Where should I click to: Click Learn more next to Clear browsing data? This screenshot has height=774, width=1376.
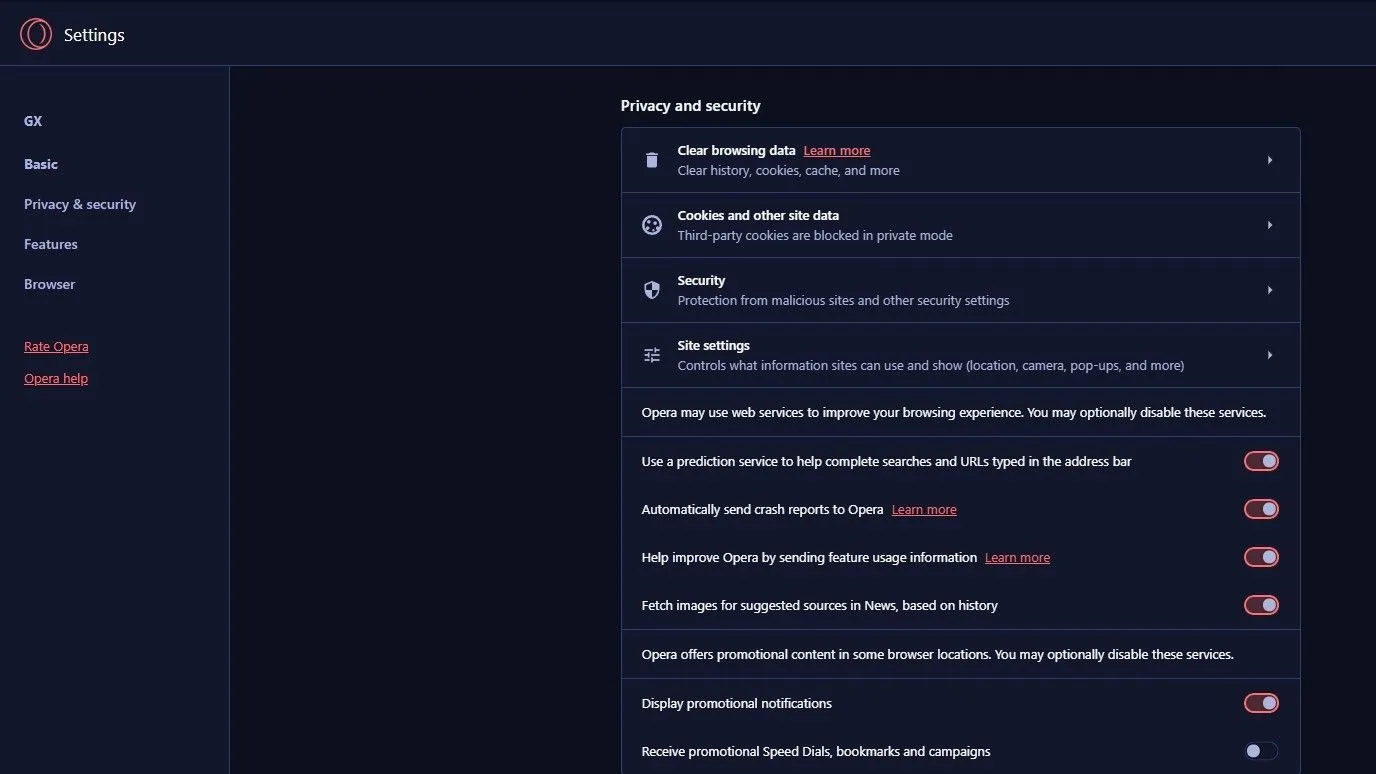click(837, 151)
